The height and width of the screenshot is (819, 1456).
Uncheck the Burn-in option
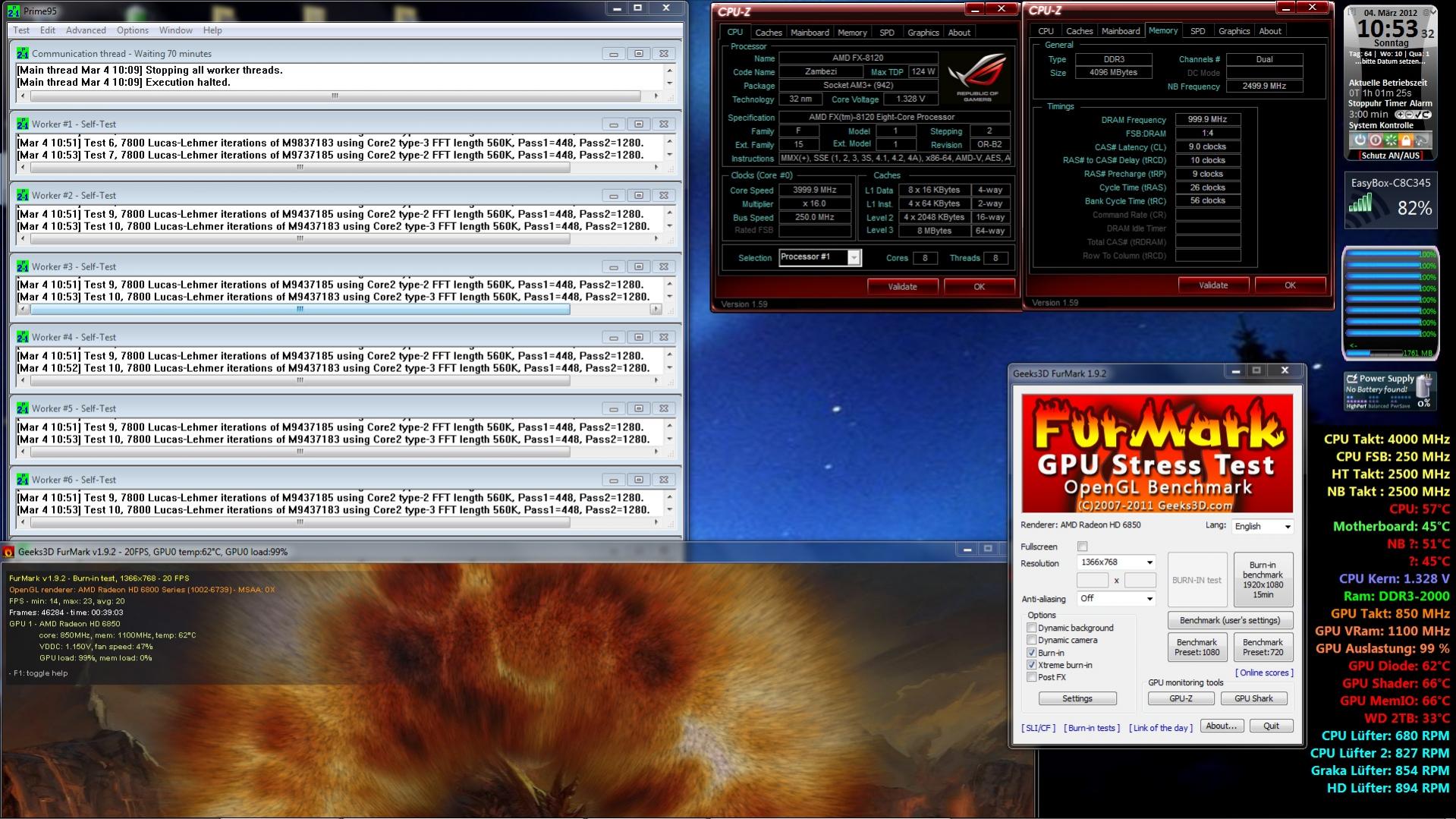[1031, 653]
